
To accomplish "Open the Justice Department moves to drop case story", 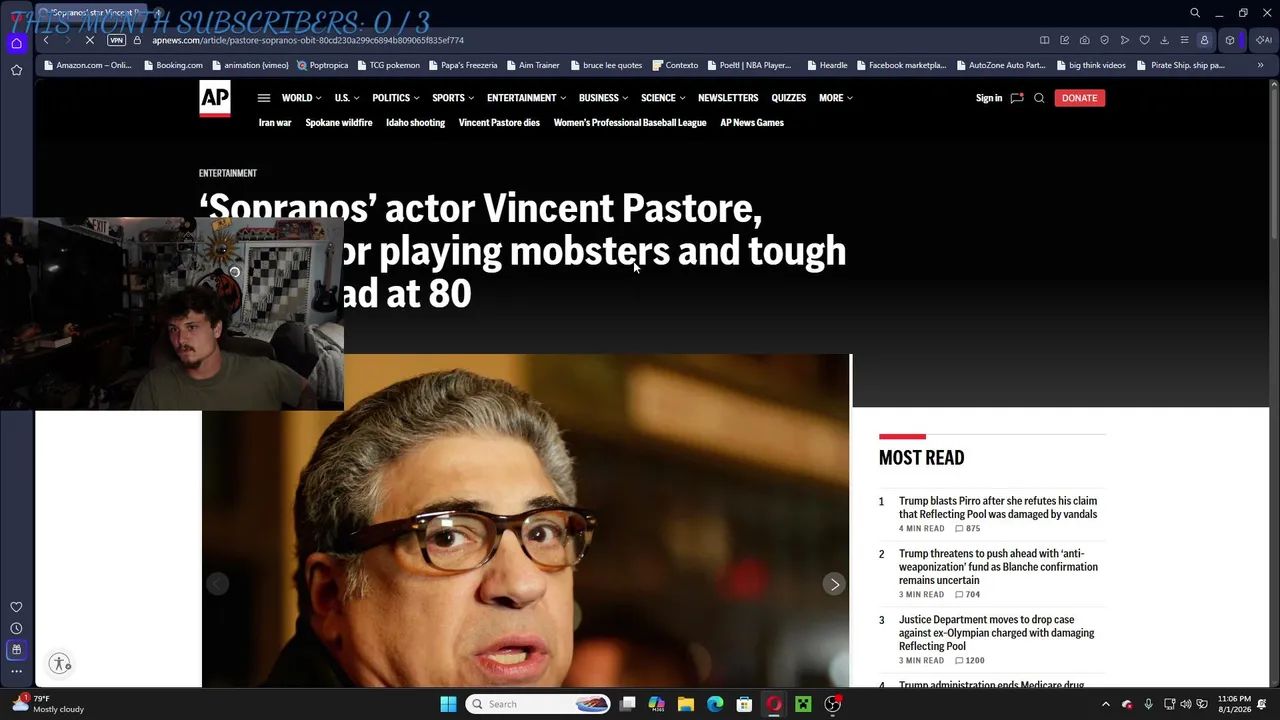I will pos(996,633).
